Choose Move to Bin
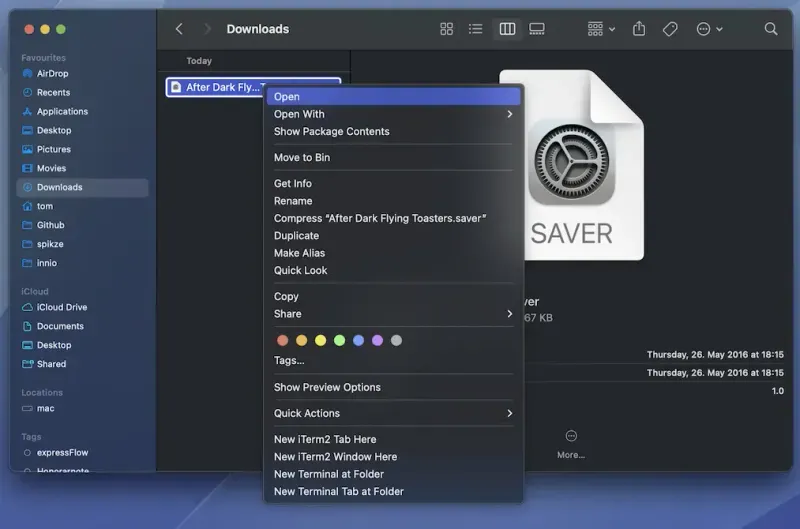The width and height of the screenshot is (800, 529). point(393,157)
